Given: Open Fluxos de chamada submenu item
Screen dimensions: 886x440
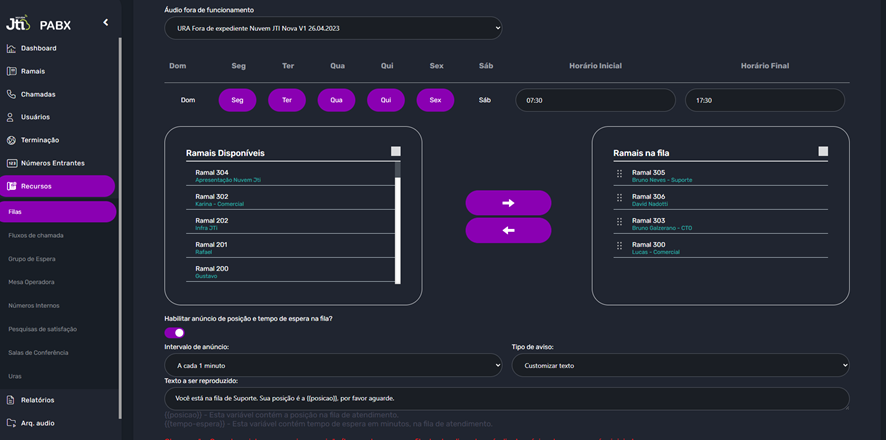Looking at the screenshot, I should pos(36,236).
